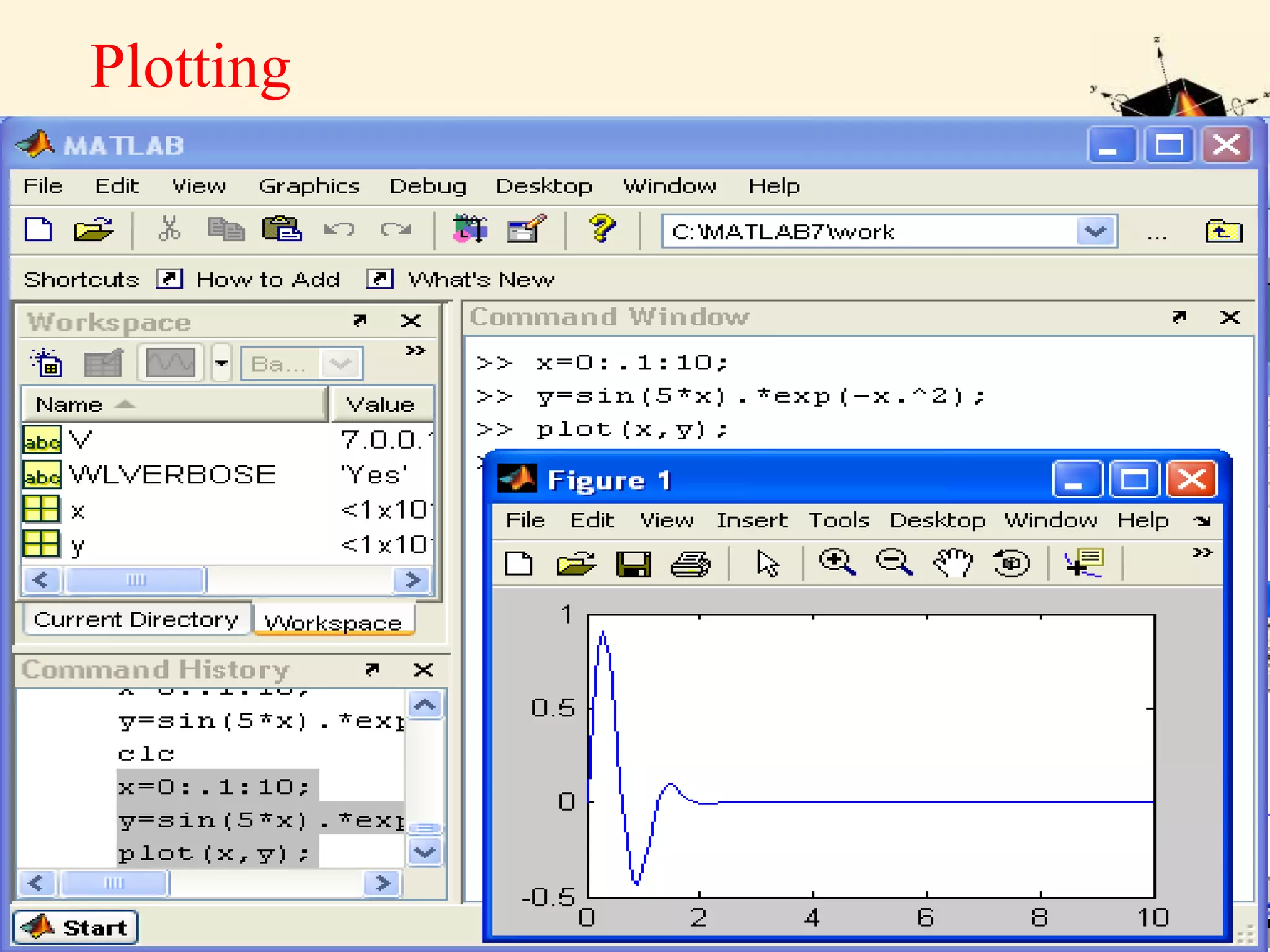
Task: Open the Graphics menu in MATLAB
Action: point(309,186)
